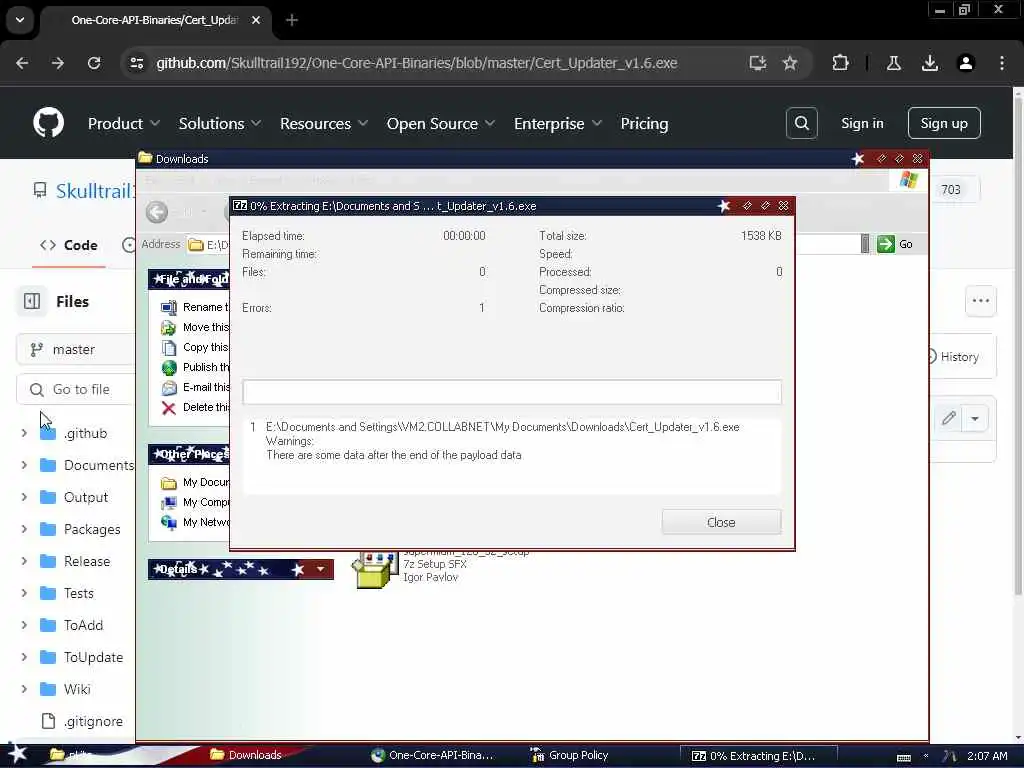Open browser profile avatar icon
The image size is (1024, 768).
coord(965,63)
